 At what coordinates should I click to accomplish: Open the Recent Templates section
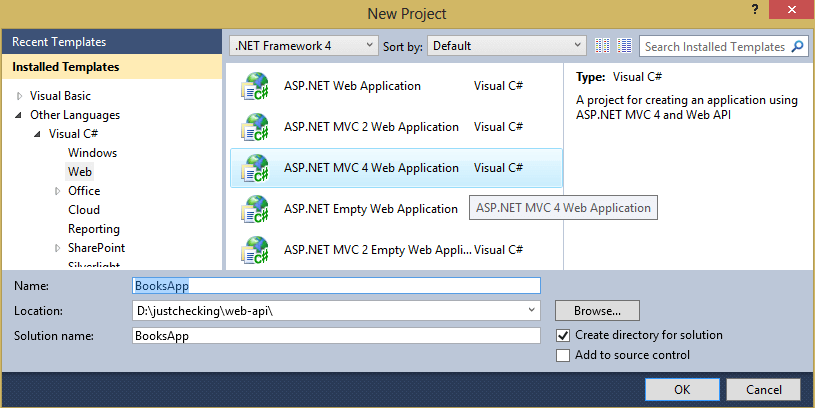pos(59,42)
